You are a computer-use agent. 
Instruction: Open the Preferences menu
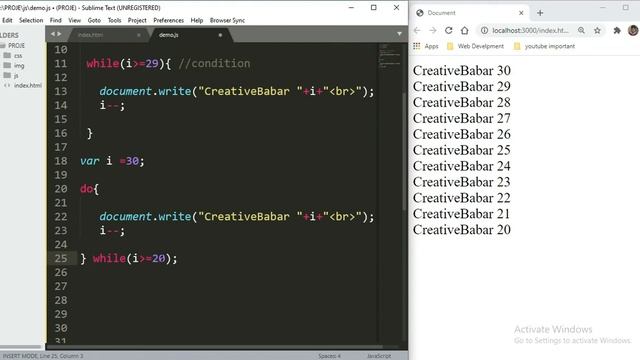click(x=168, y=20)
